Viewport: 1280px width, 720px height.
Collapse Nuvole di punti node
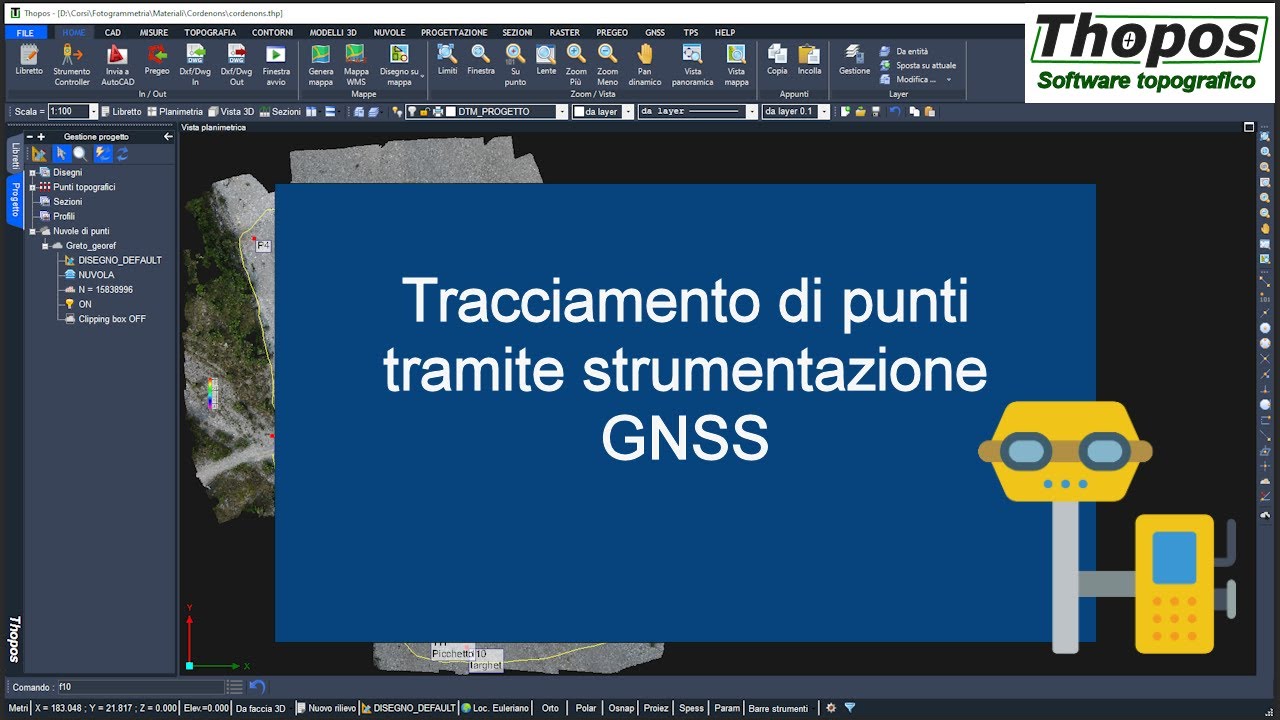tap(32, 231)
